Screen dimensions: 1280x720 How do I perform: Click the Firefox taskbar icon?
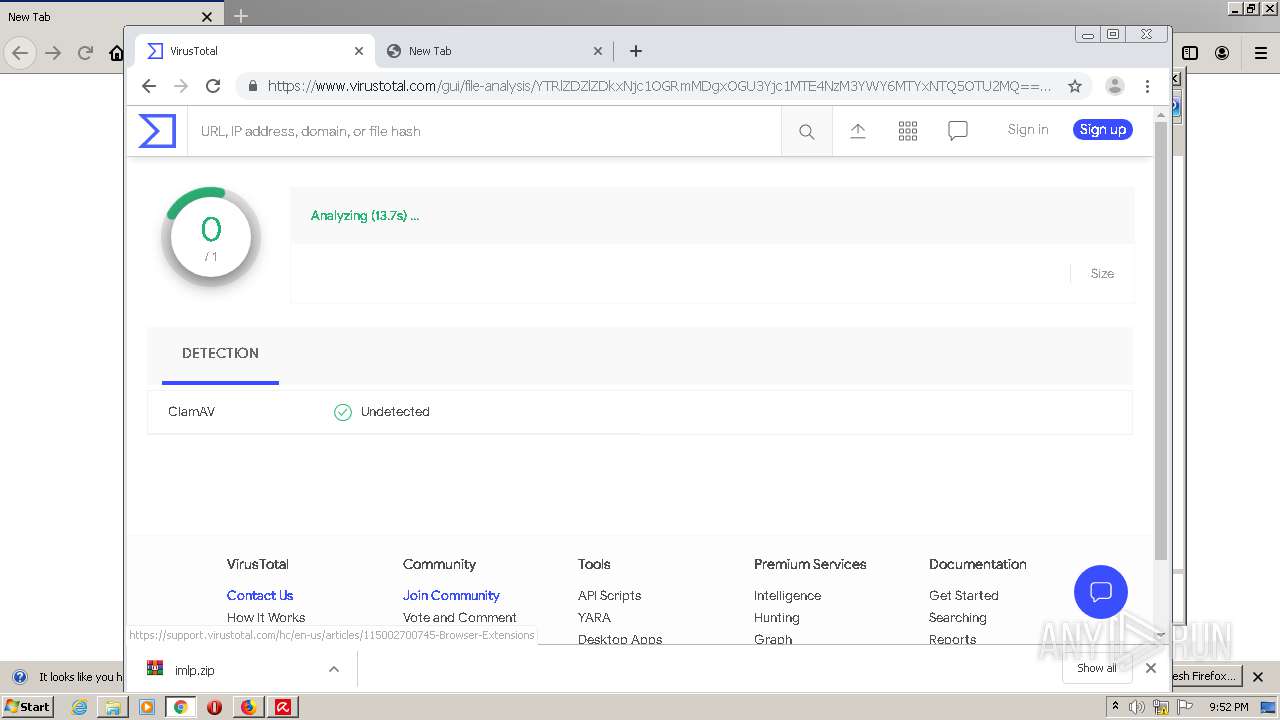248,707
